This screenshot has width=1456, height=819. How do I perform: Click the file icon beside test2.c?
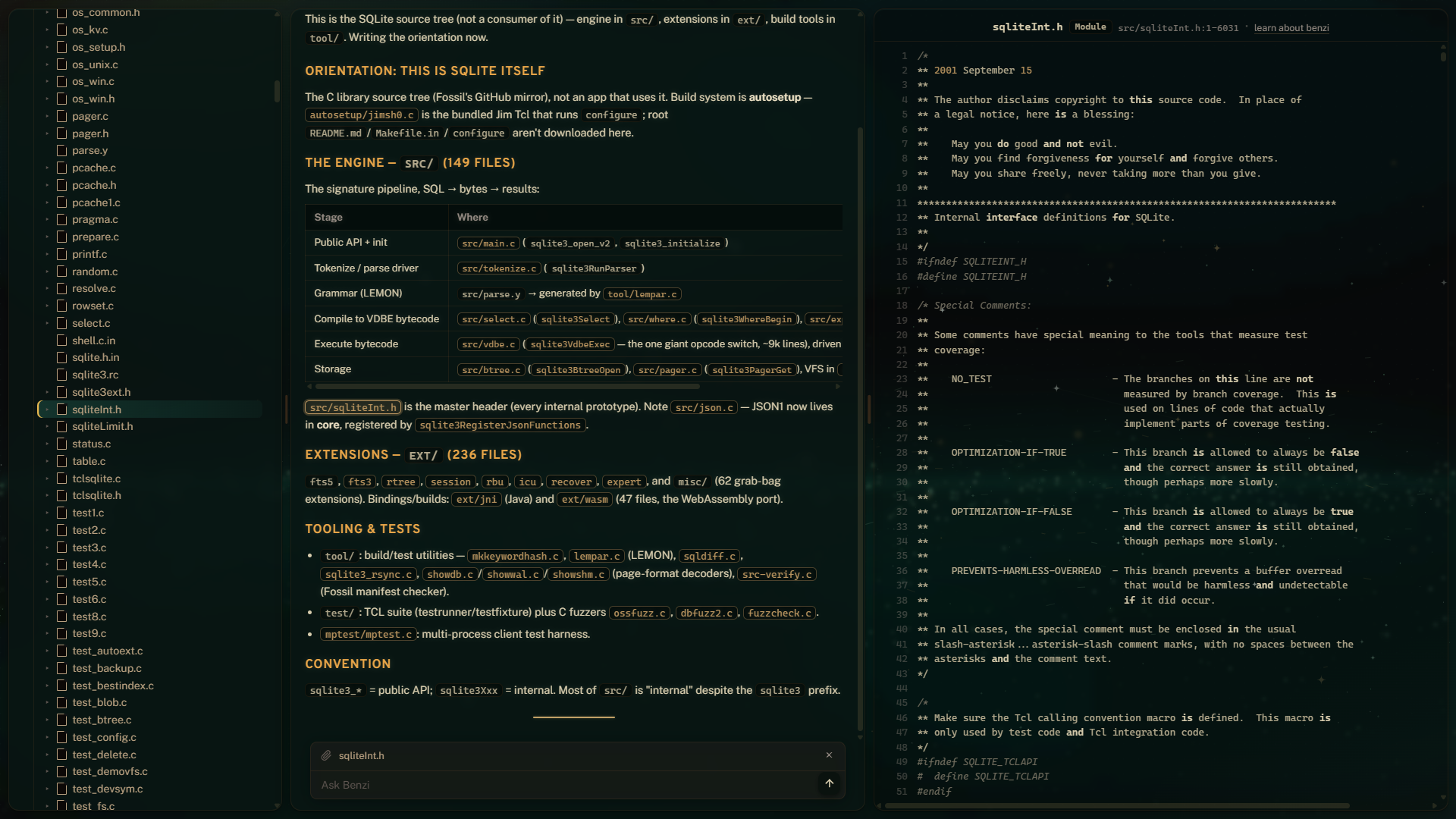click(x=62, y=530)
